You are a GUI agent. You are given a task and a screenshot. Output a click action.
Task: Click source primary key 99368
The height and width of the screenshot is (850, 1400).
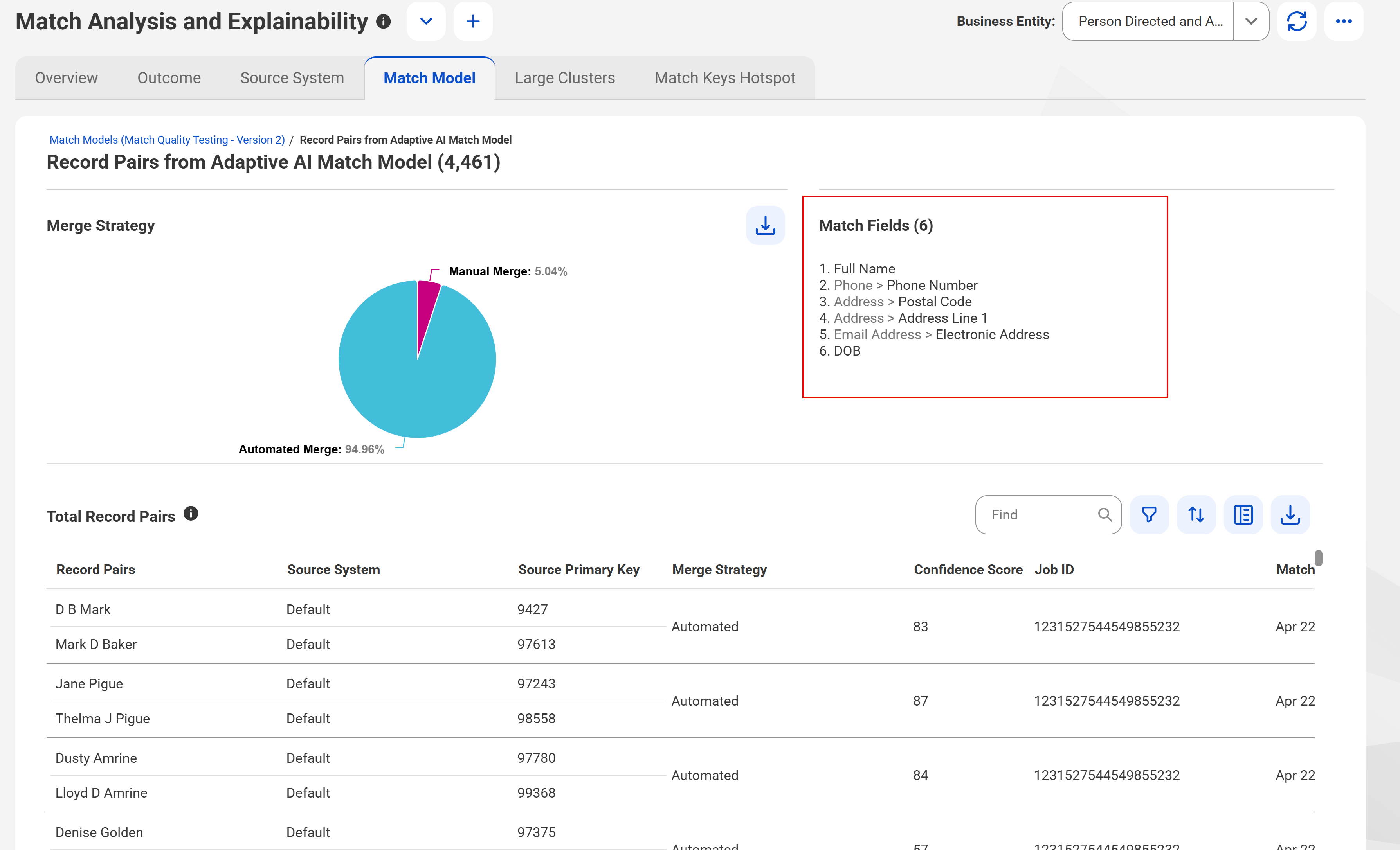(x=536, y=793)
